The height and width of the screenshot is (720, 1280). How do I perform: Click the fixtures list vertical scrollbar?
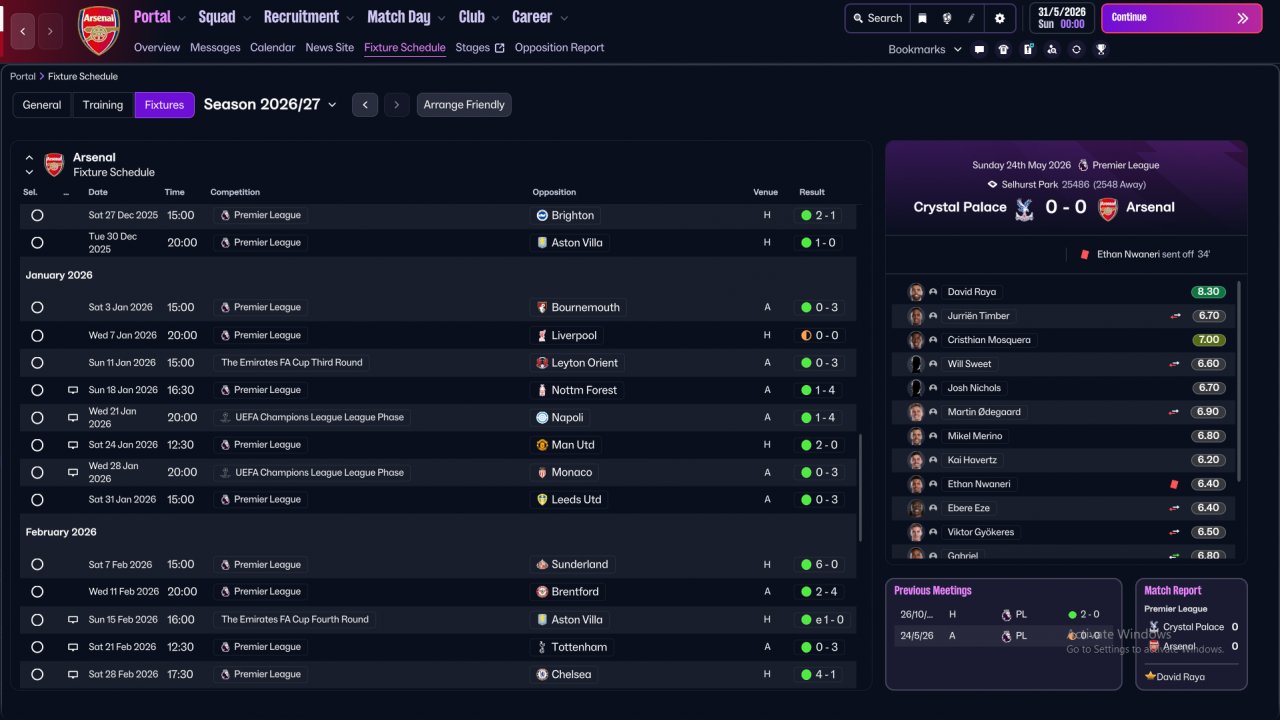point(860,488)
